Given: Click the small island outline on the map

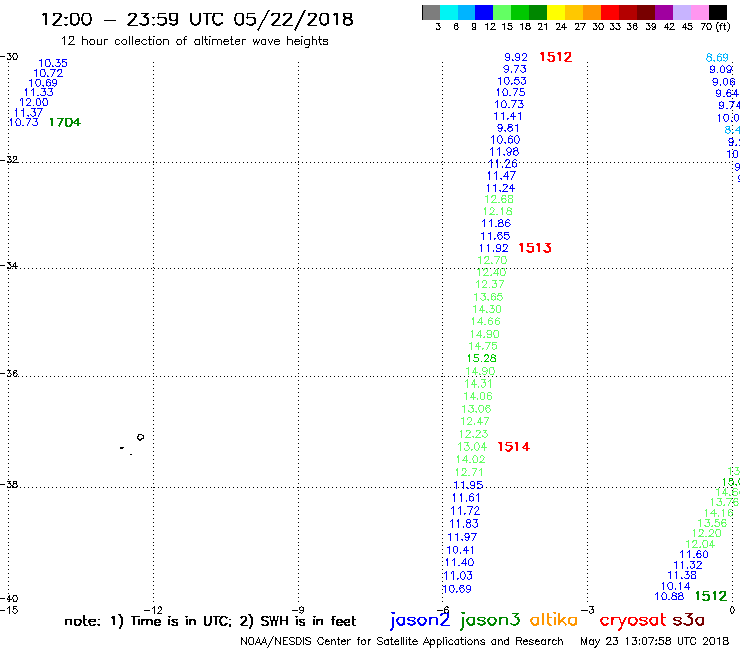Looking at the screenshot, I should click(140, 437).
